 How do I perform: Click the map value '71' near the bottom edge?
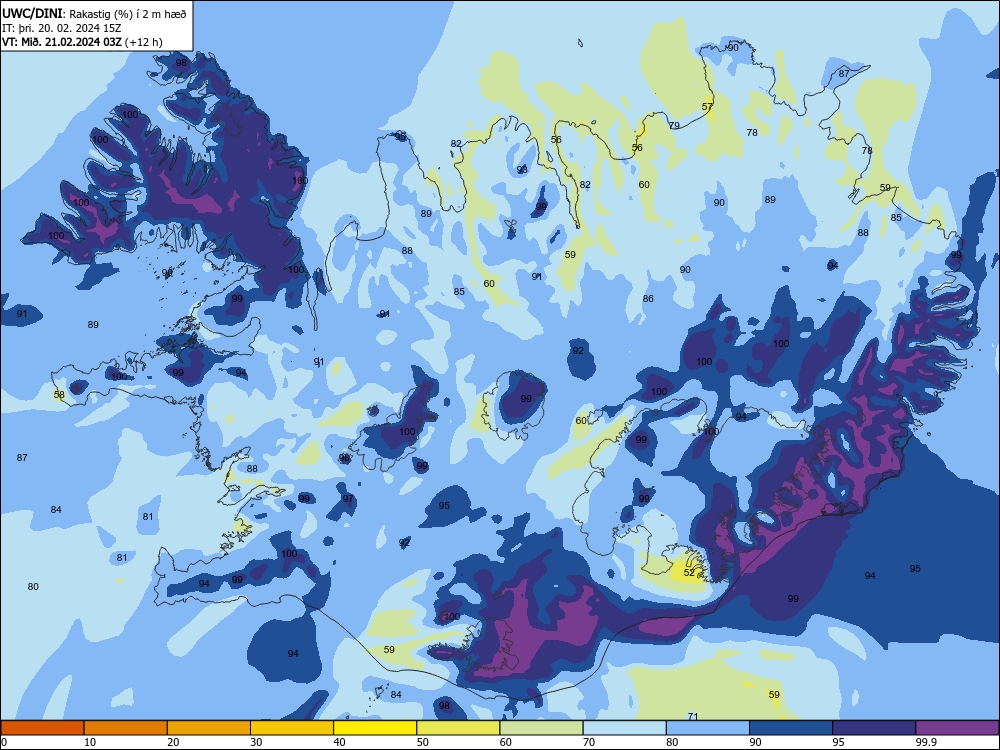coord(693,716)
